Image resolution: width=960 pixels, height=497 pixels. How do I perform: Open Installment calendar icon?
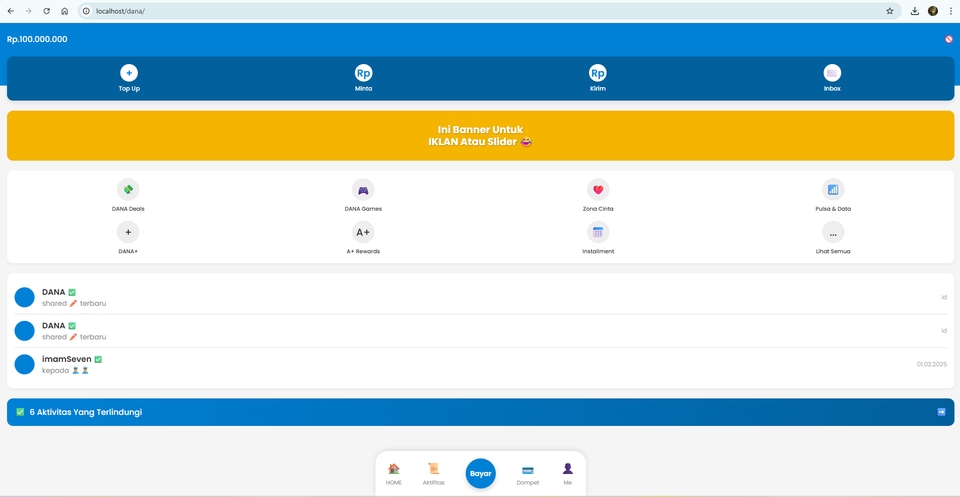(598, 233)
